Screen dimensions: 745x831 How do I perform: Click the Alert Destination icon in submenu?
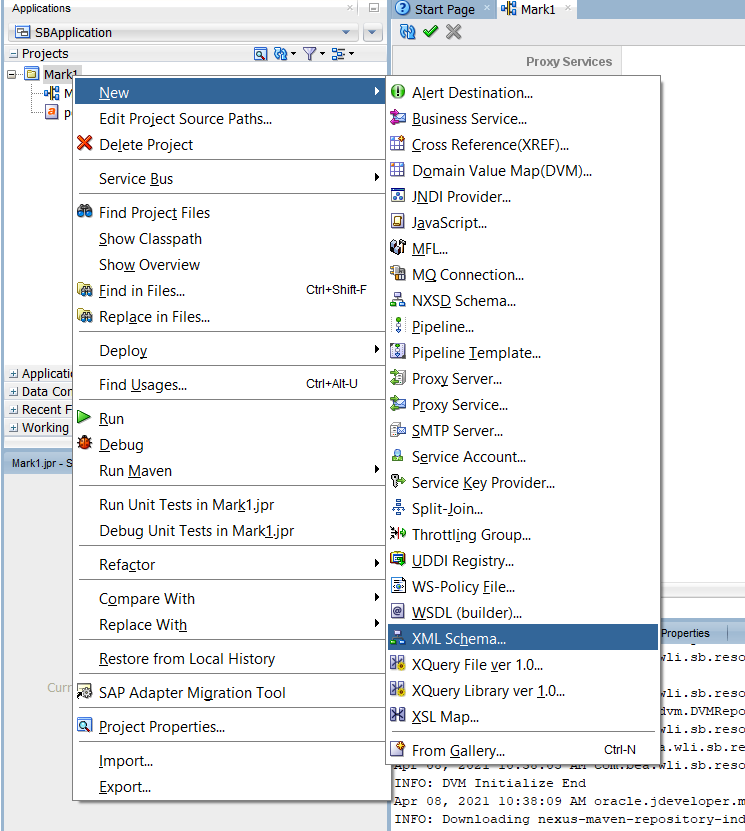click(397, 92)
